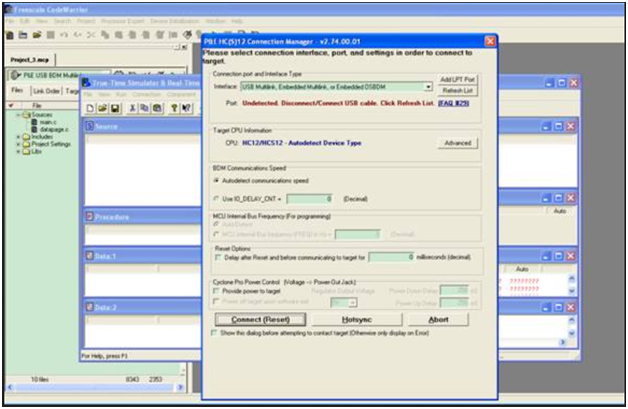
Task: Enable Delay after Reset checkbox
Action: (218, 258)
